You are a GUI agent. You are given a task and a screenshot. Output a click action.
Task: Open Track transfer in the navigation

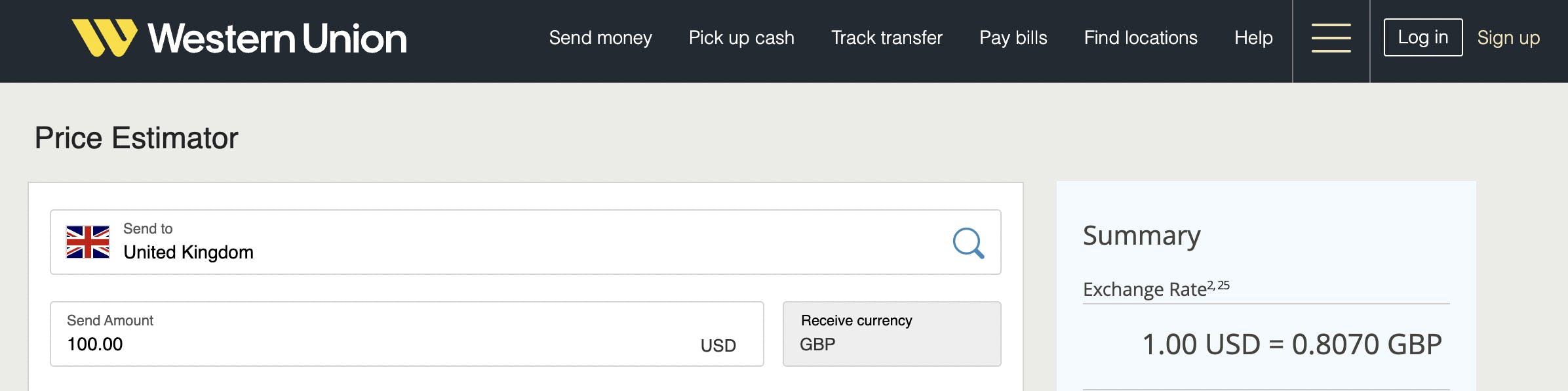point(886,38)
